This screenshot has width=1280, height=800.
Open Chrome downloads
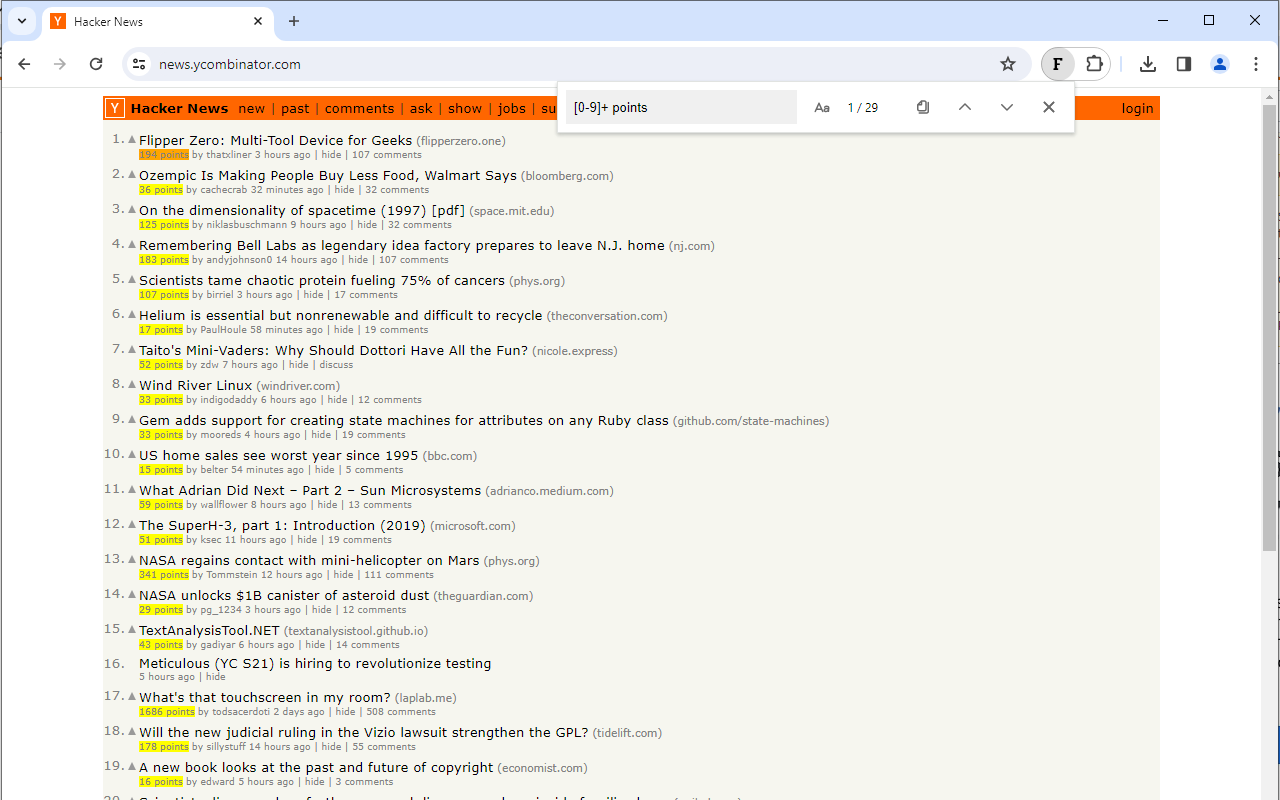click(x=1147, y=63)
